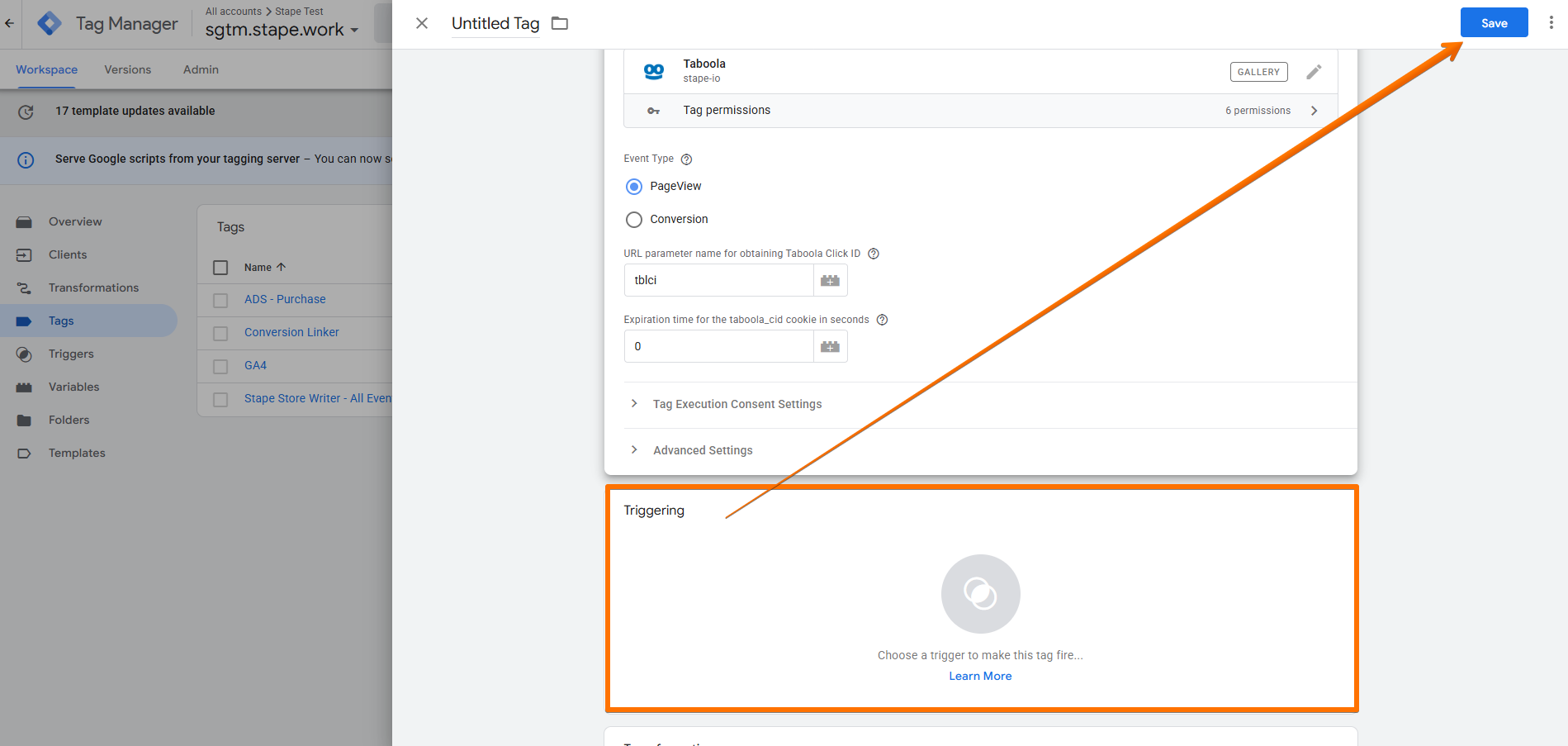Open help for expiration time field
Viewport: 1568px width, 746px height.
[882, 320]
